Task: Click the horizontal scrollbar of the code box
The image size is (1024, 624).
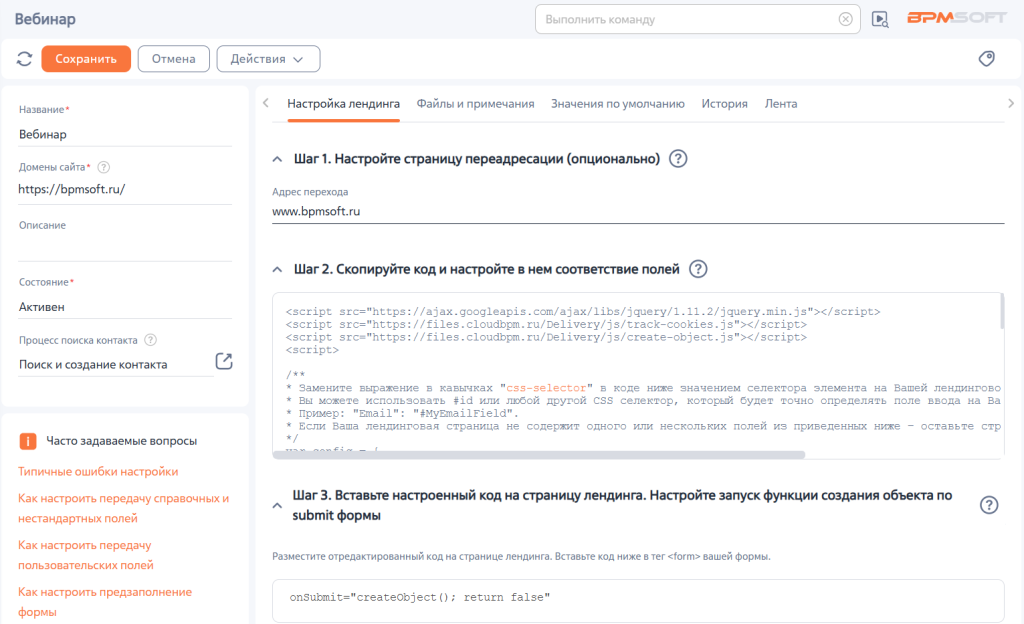Action: [x=539, y=455]
